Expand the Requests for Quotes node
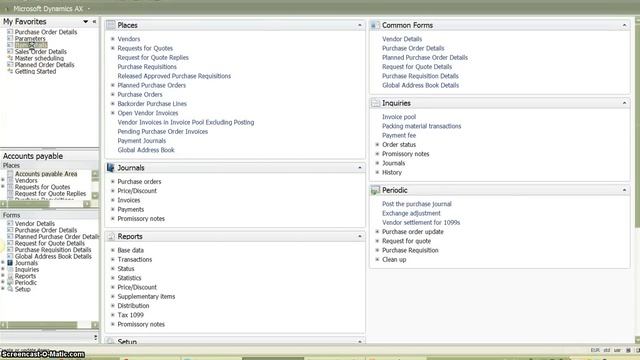 113,48
